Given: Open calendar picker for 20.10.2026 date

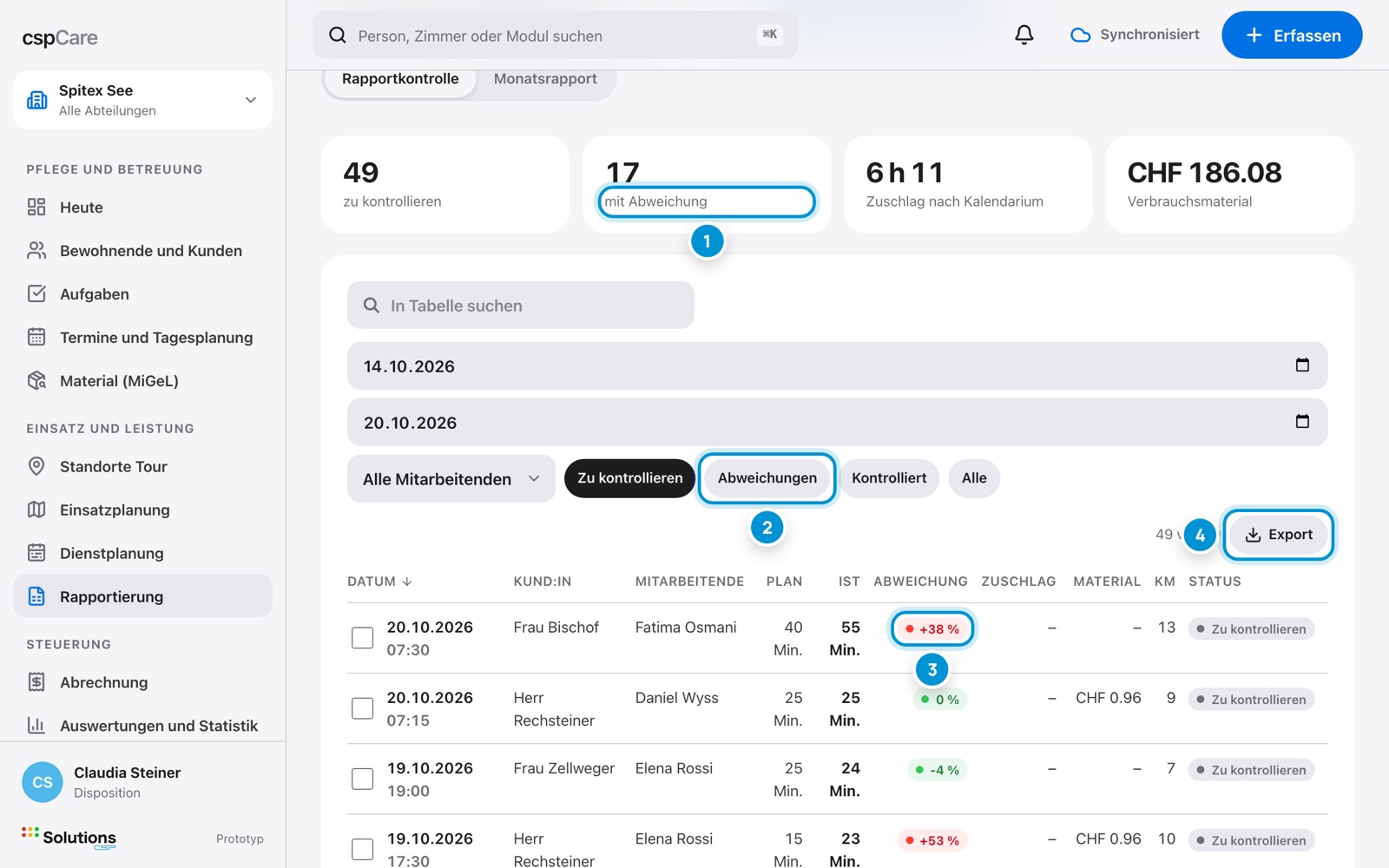Looking at the screenshot, I should point(1302,422).
